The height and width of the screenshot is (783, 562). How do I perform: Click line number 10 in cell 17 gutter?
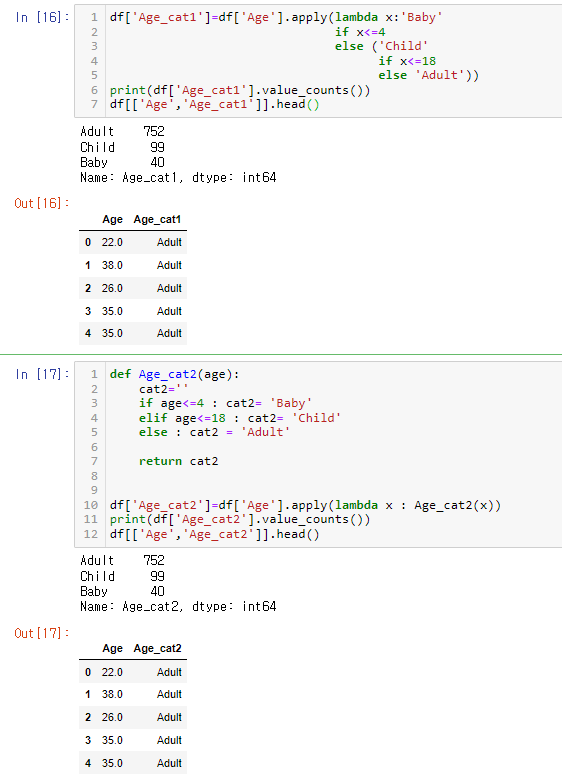point(91,505)
